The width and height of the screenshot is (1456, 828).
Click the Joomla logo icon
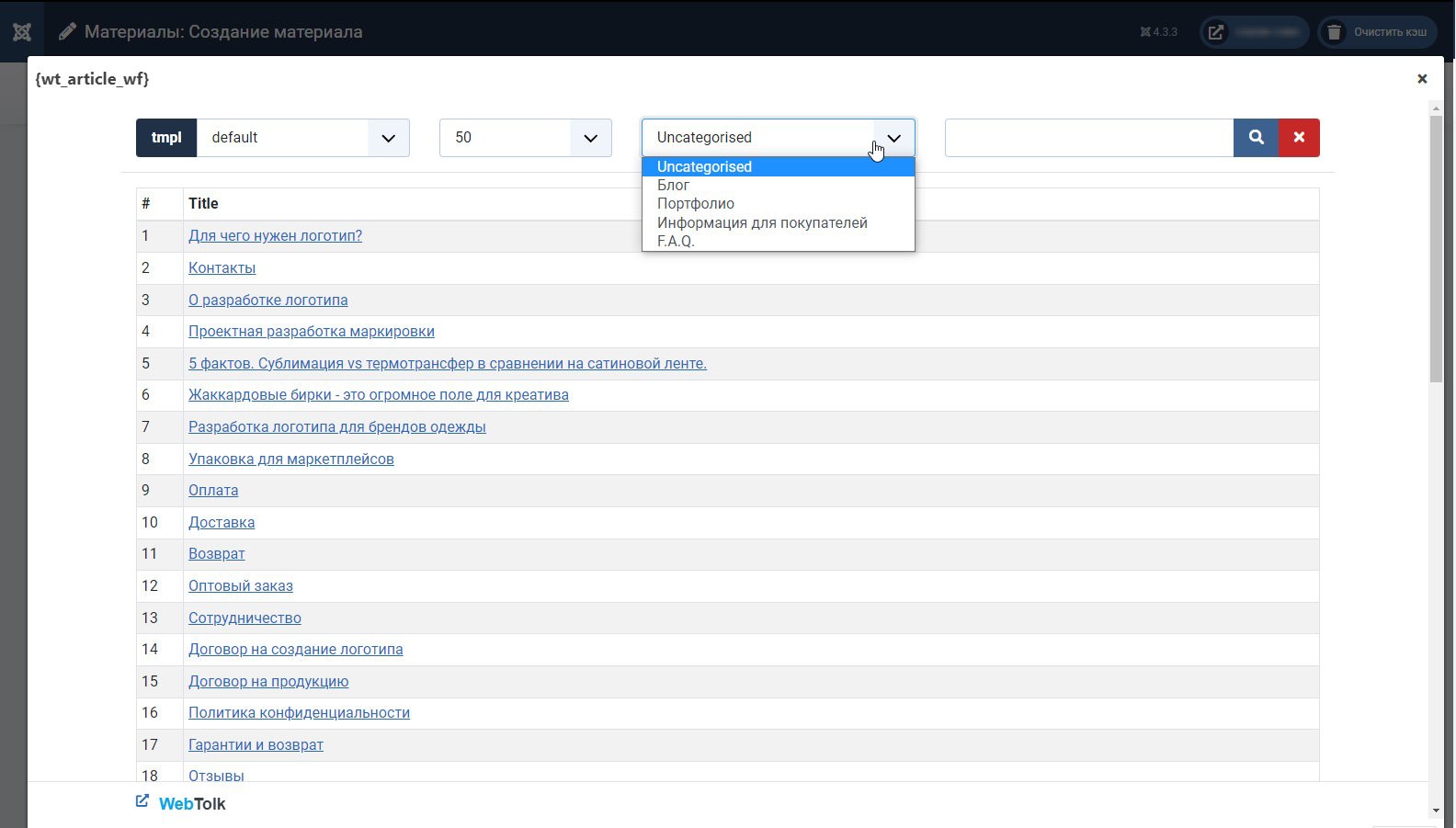[22, 32]
